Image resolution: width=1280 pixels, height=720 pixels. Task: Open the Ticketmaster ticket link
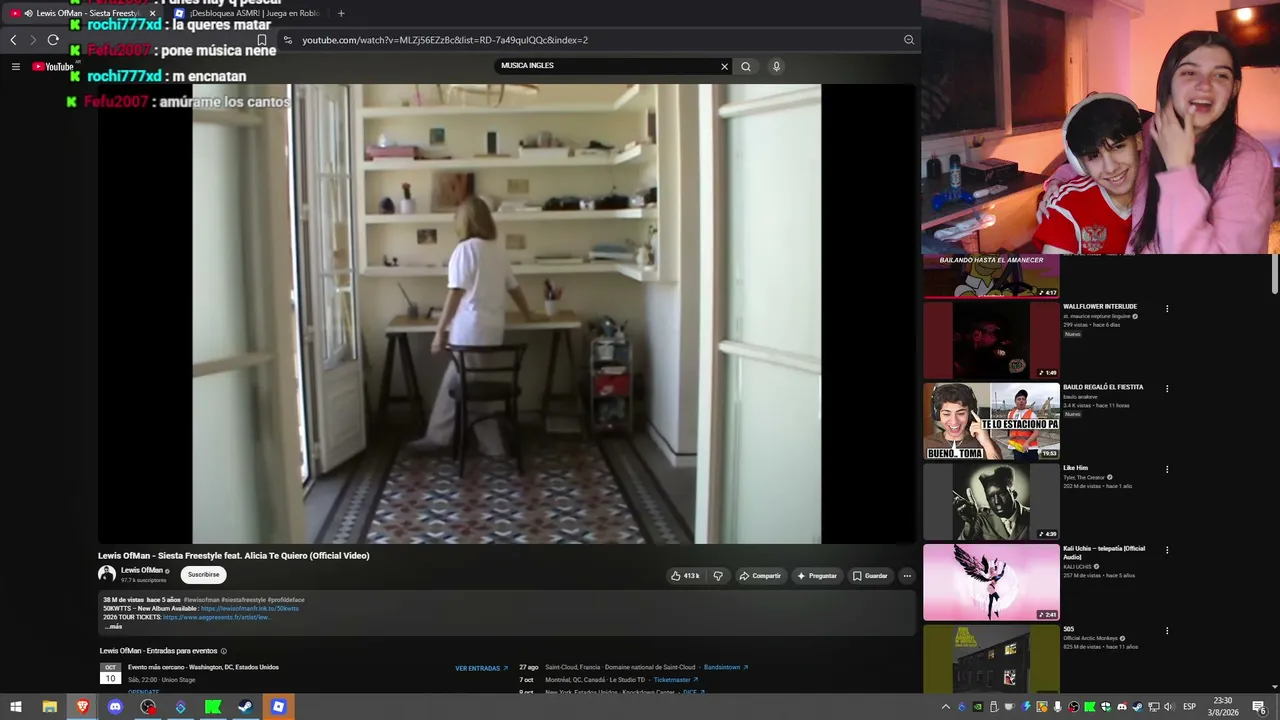tap(676, 680)
